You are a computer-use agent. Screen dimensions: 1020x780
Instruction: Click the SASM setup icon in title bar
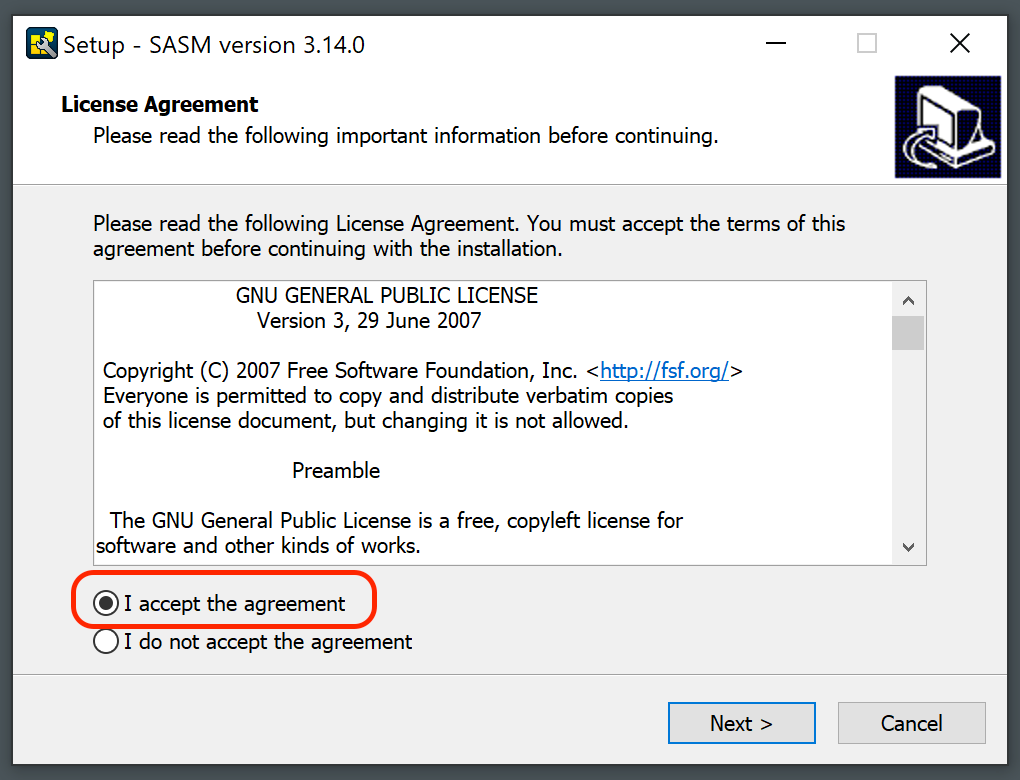click(x=42, y=44)
